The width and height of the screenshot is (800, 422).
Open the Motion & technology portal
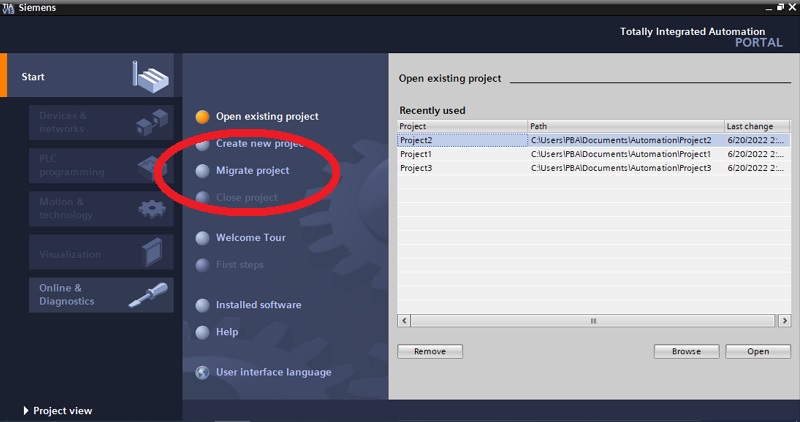101,209
